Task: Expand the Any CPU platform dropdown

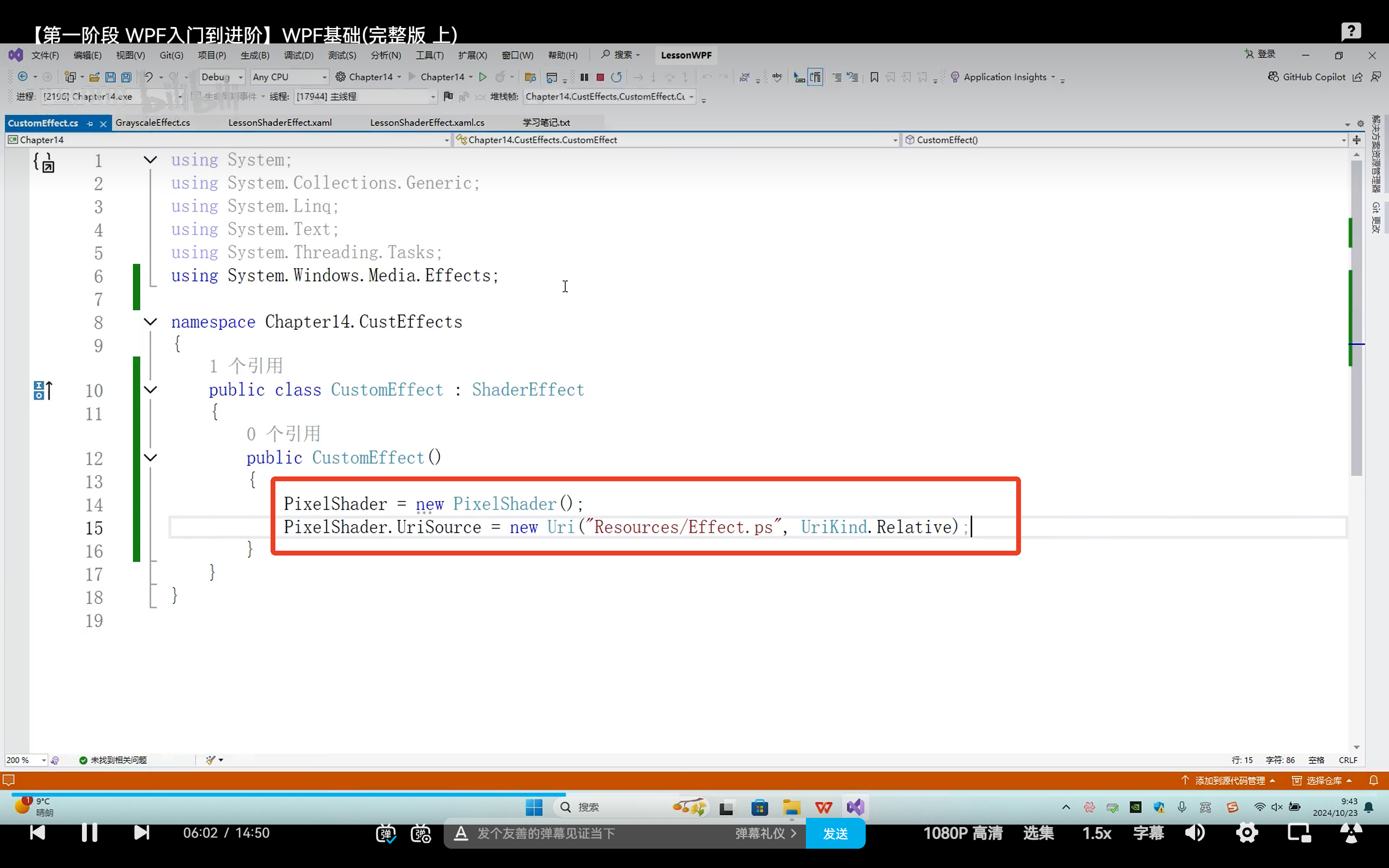Action: coord(289,76)
